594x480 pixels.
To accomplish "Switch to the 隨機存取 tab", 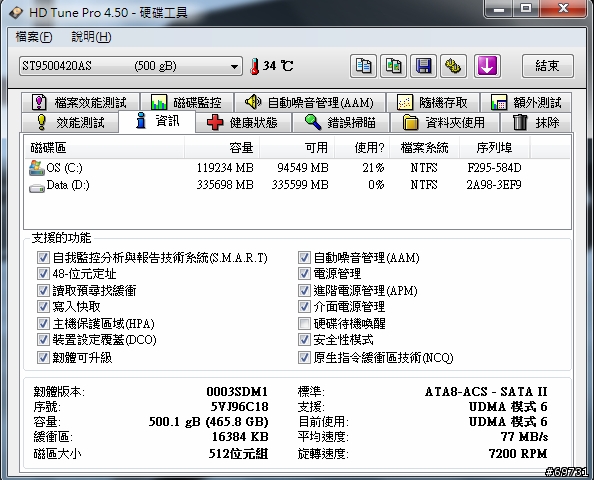I will click(433, 102).
